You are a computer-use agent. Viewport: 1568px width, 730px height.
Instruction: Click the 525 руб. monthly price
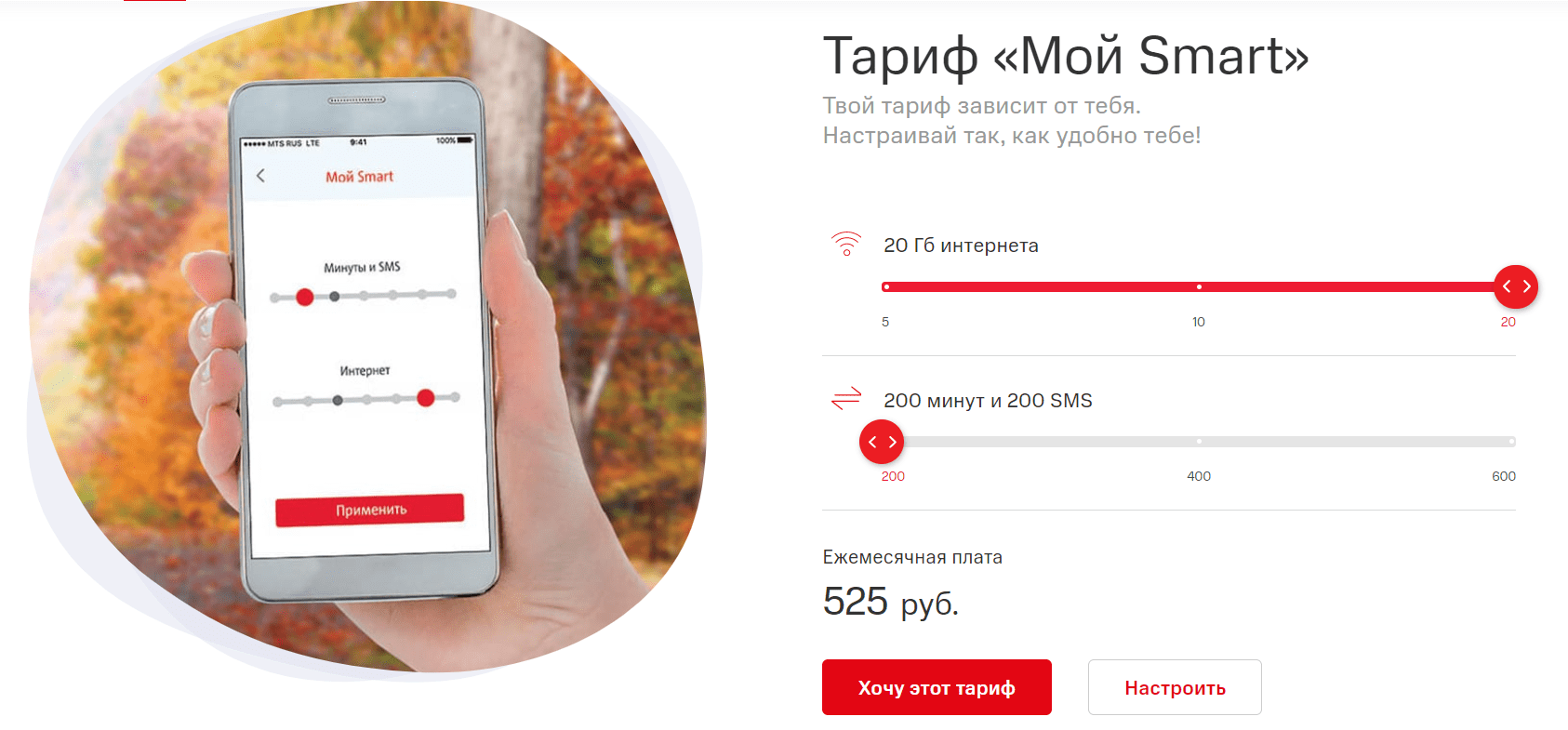click(x=890, y=602)
